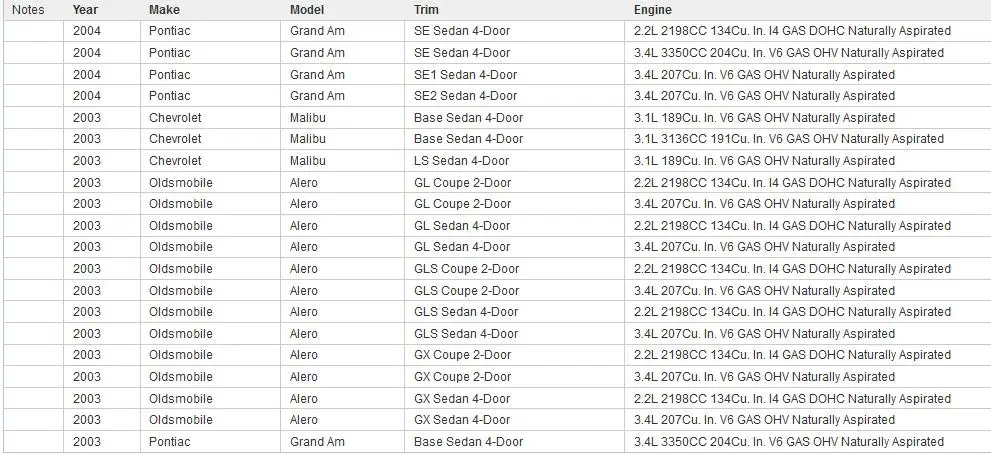Viewport: 991px width, 455px height.
Task: Select the LS Sedan 4-Door Malibu trim cell
Action: pyautogui.click(x=514, y=161)
